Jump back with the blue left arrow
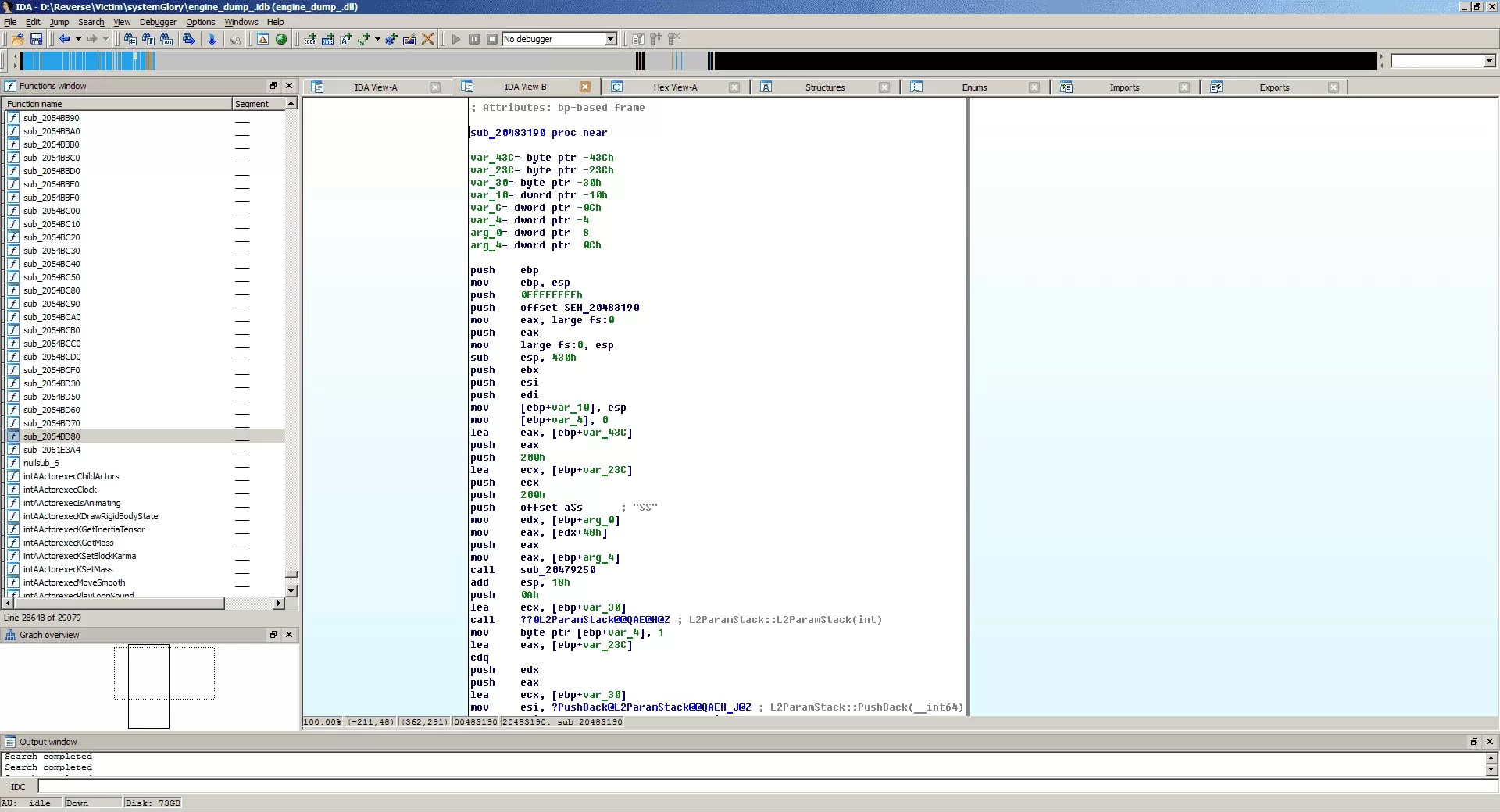 point(65,39)
